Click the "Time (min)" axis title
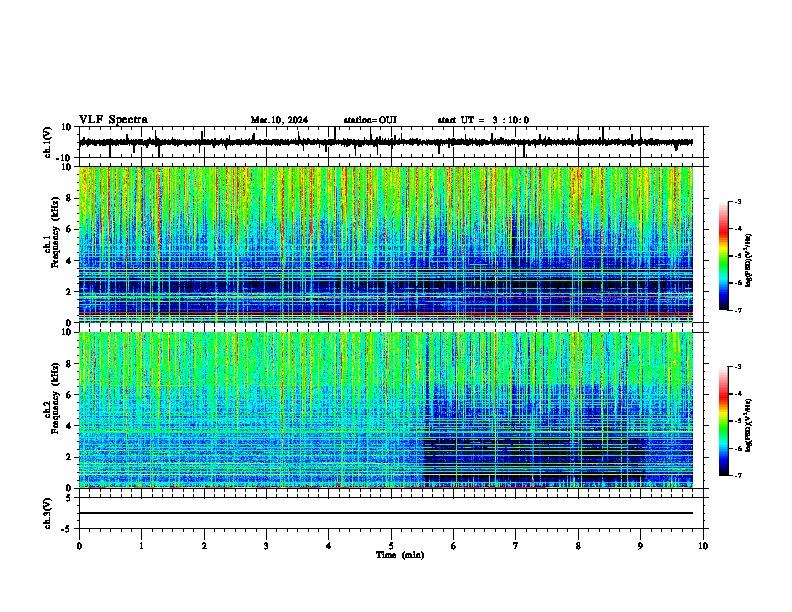792x612 pixels. 400,555
